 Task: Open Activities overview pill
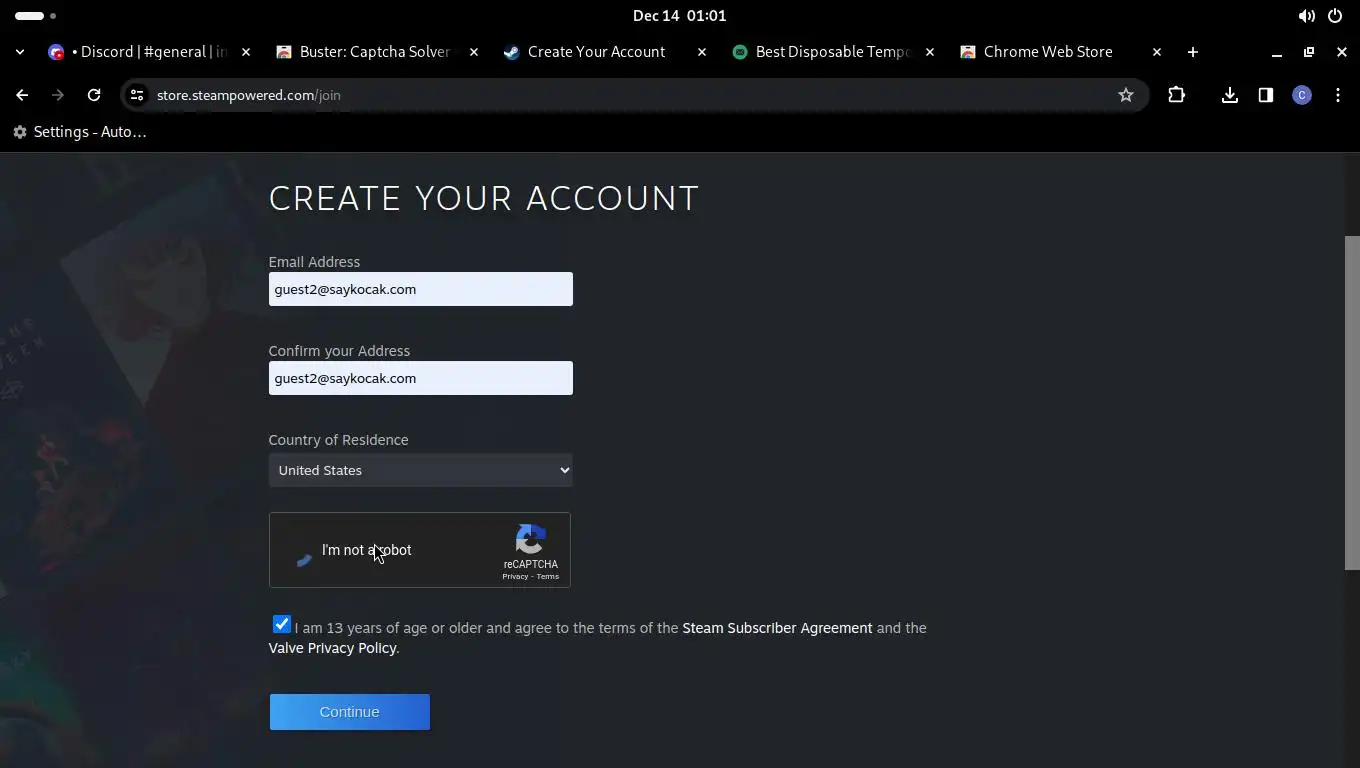[x=36, y=16]
